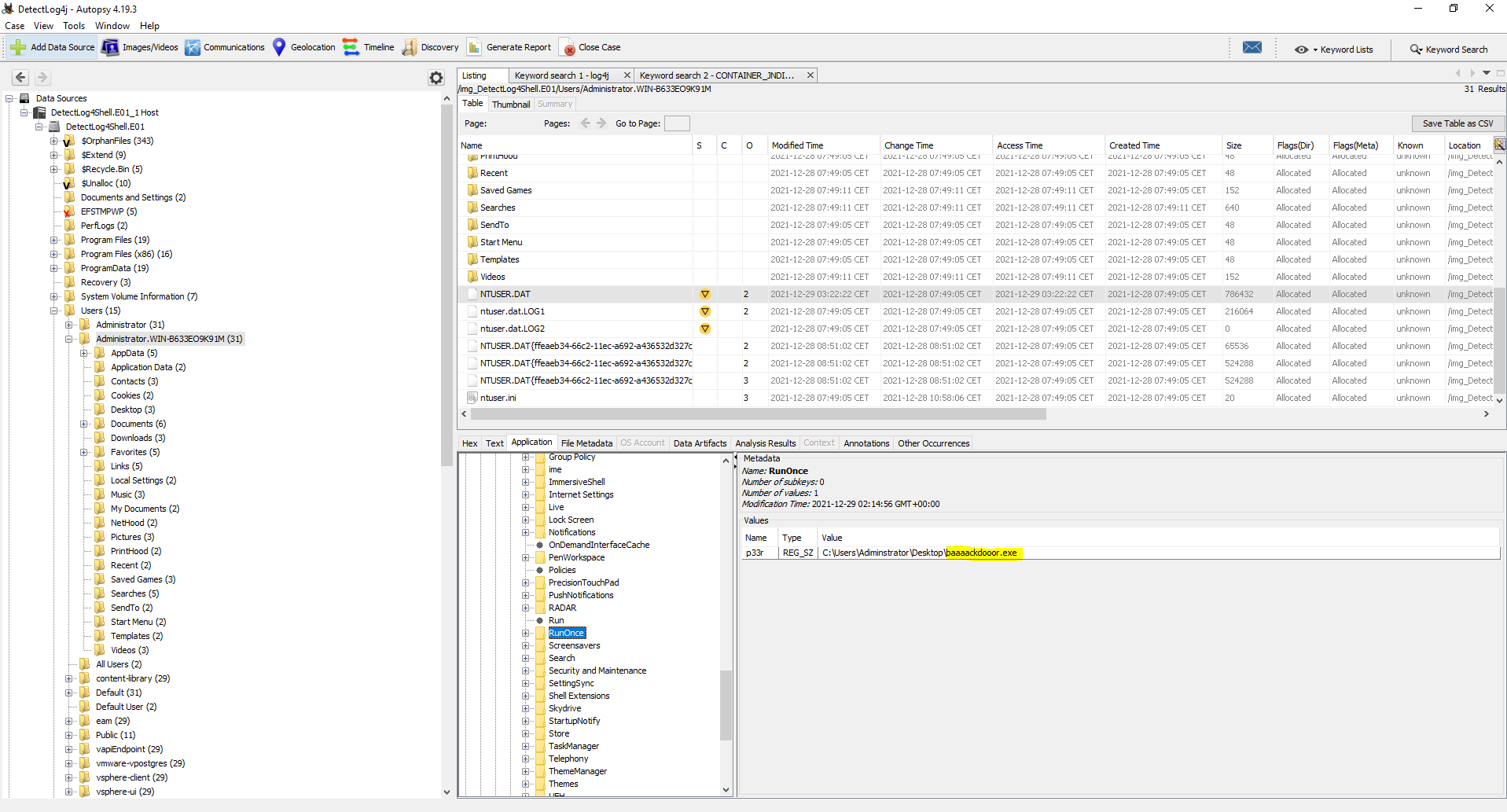Click Save Table as CSV button
This screenshot has width=1507, height=812.
pyautogui.click(x=1457, y=123)
